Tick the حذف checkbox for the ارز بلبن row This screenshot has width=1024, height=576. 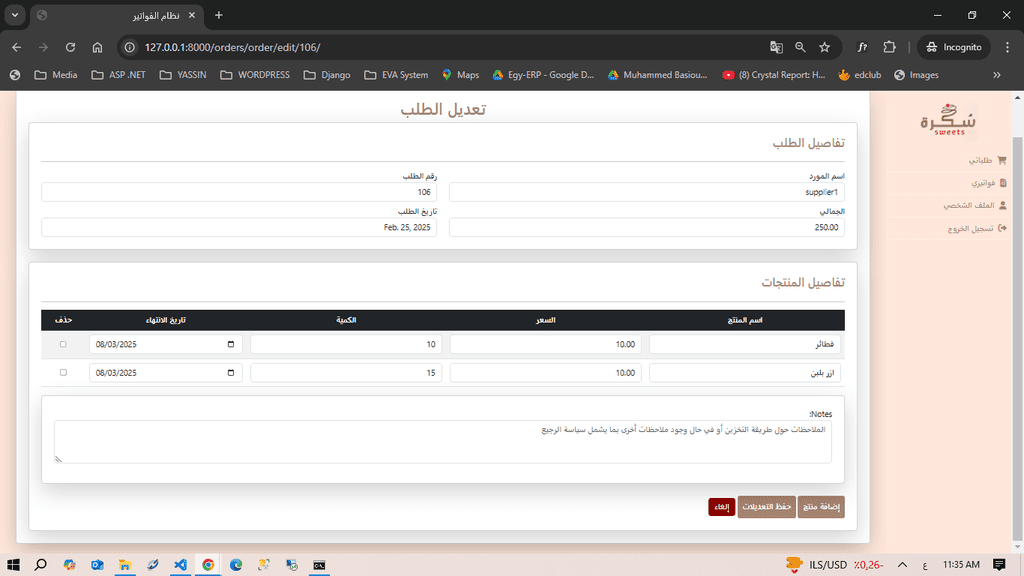(x=63, y=373)
